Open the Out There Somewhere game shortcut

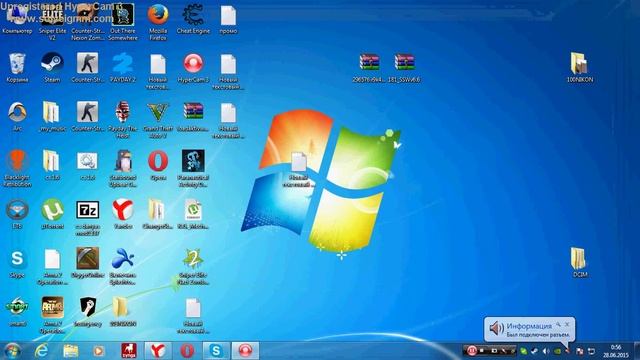pyautogui.click(x=123, y=21)
